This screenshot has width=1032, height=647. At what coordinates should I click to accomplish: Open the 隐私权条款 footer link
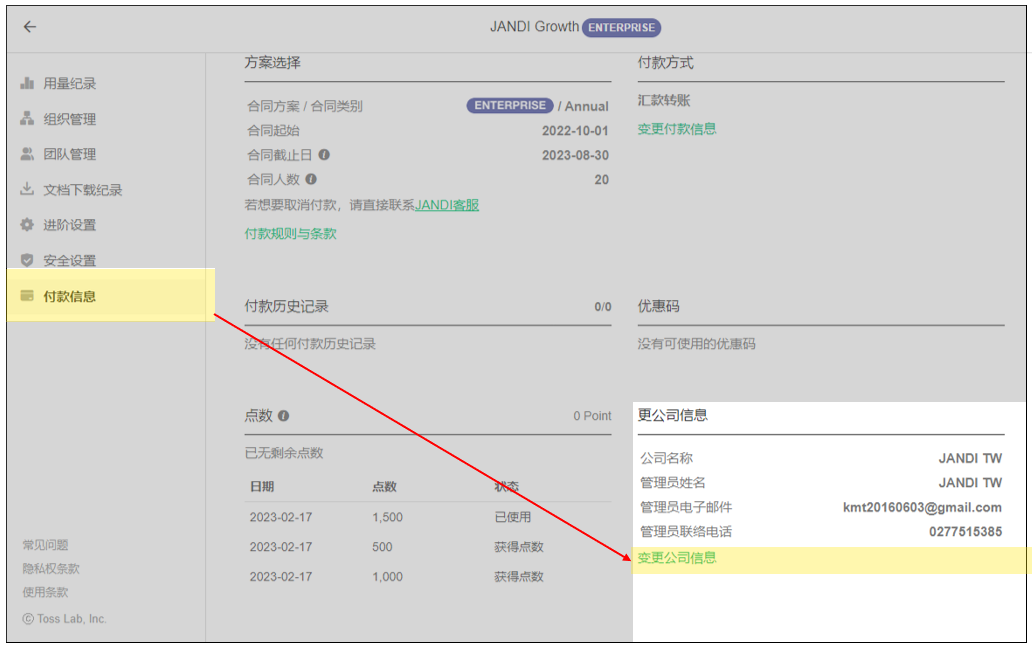(x=51, y=569)
